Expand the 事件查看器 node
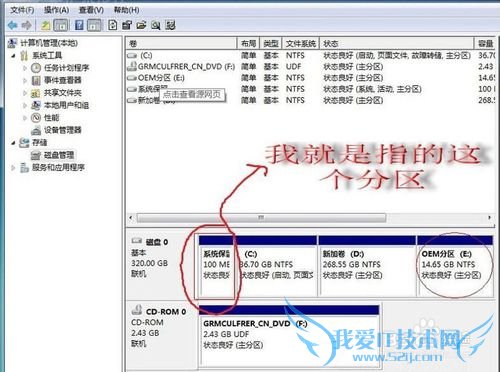This screenshot has width=500, height=372. click(x=25, y=80)
